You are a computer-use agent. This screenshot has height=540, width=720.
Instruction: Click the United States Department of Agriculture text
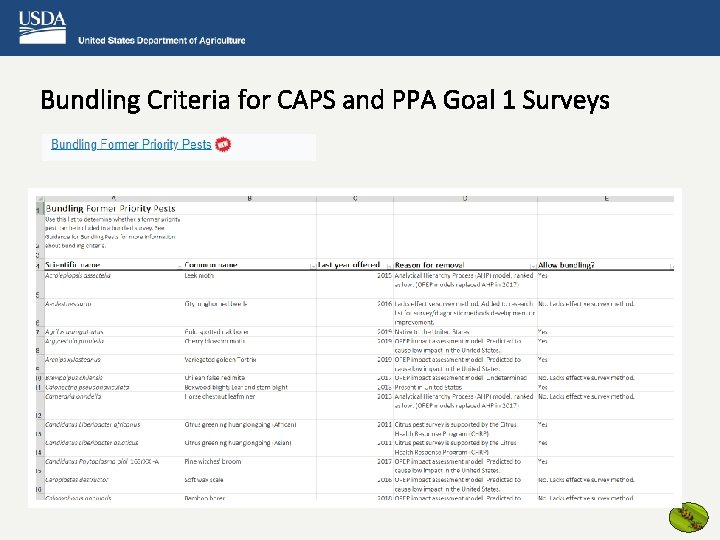pos(162,40)
